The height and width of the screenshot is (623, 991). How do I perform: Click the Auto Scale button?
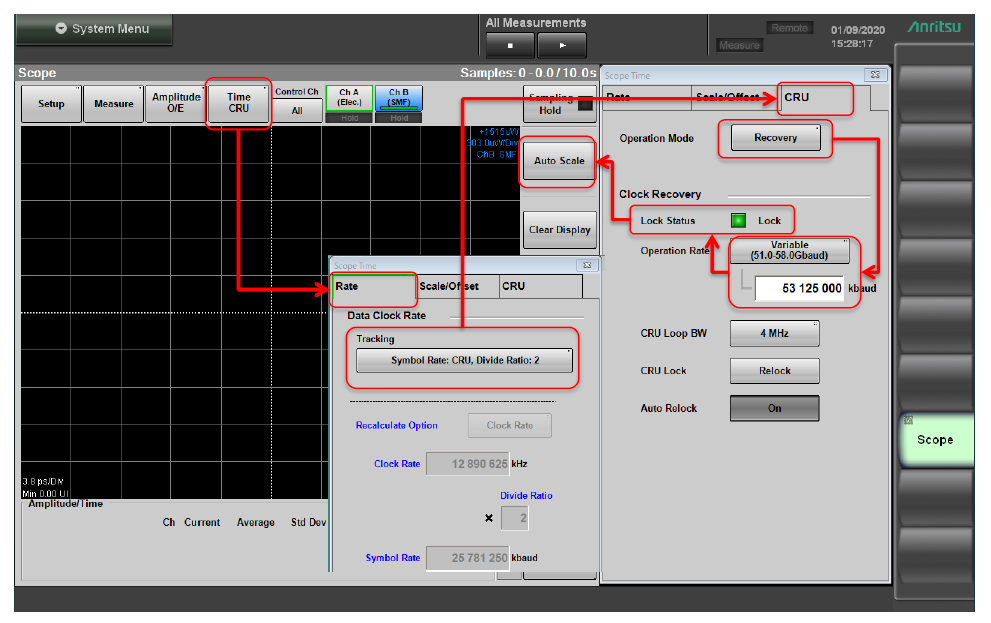(558, 161)
